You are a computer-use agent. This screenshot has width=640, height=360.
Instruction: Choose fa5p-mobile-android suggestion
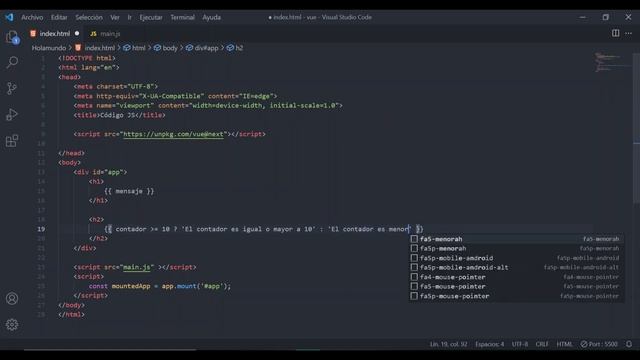[x=516, y=258]
